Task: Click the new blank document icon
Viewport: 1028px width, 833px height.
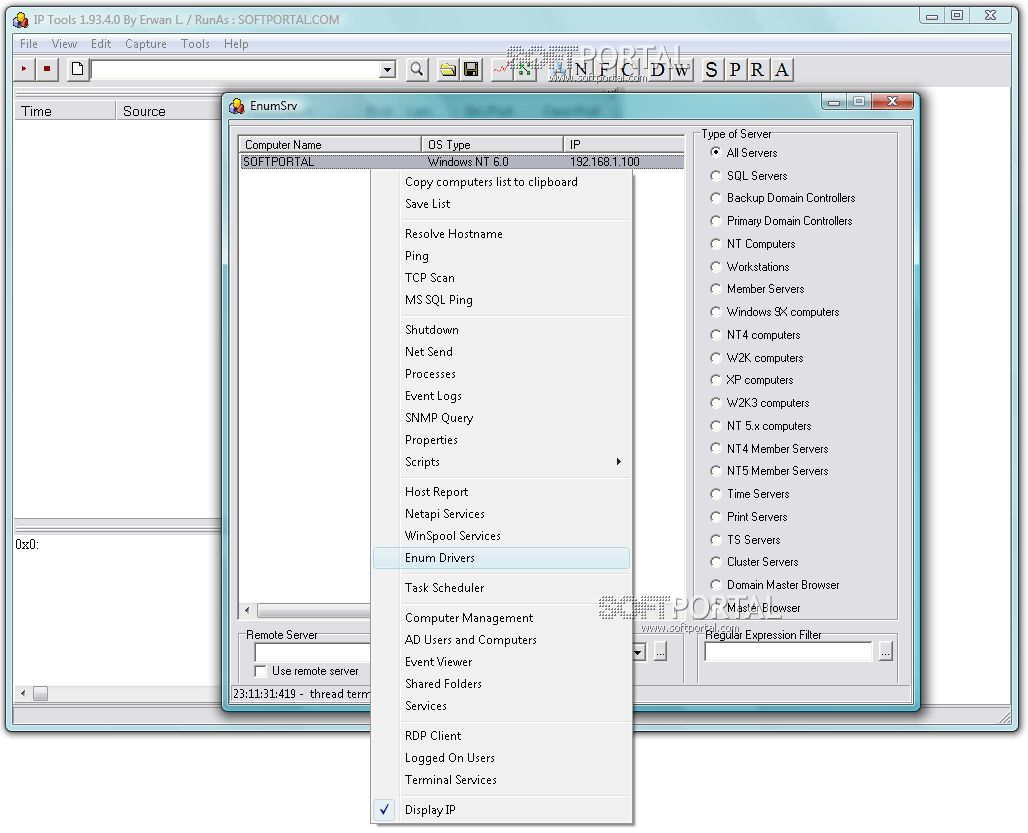Action: (77, 69)
